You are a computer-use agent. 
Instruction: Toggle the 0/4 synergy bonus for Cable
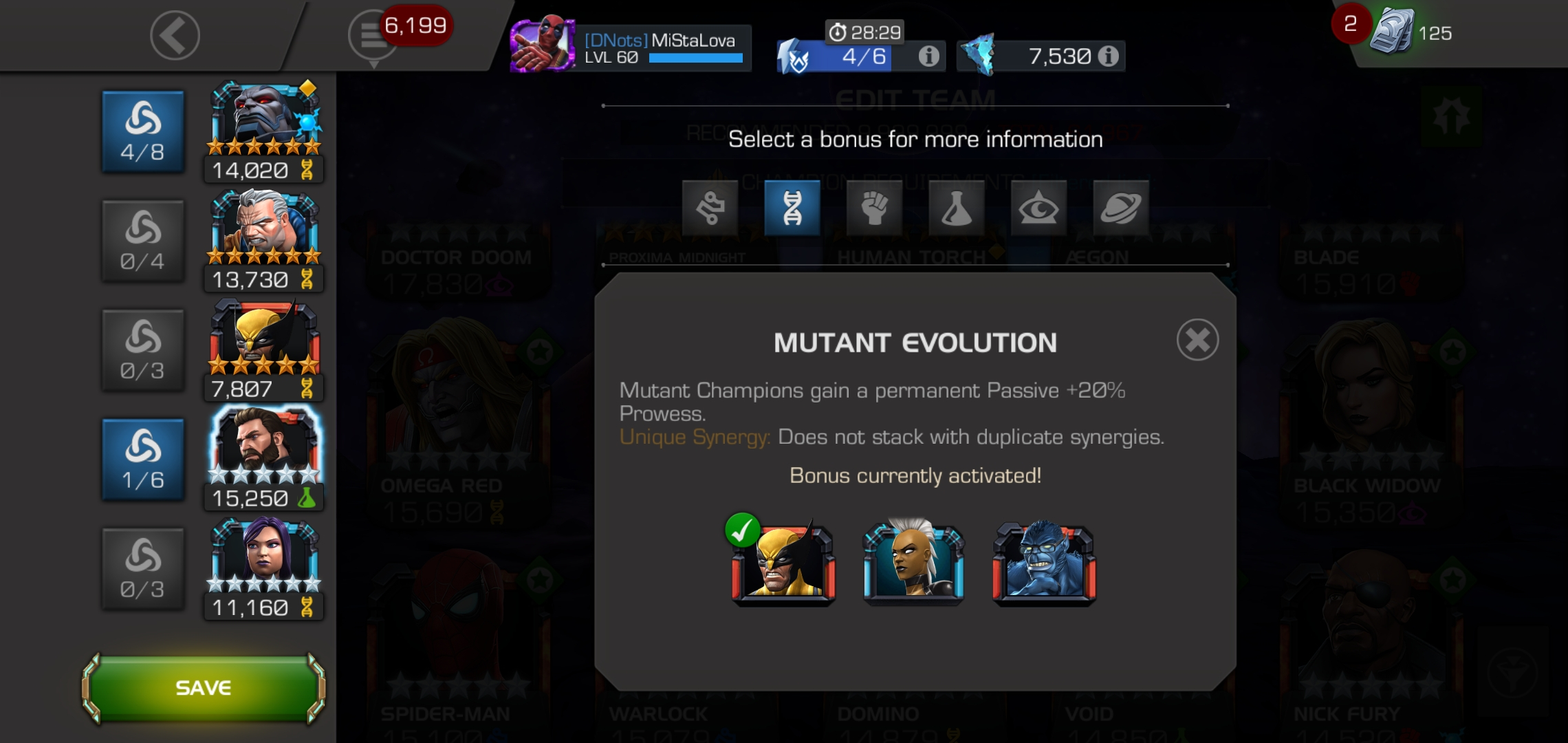(143, 241)
